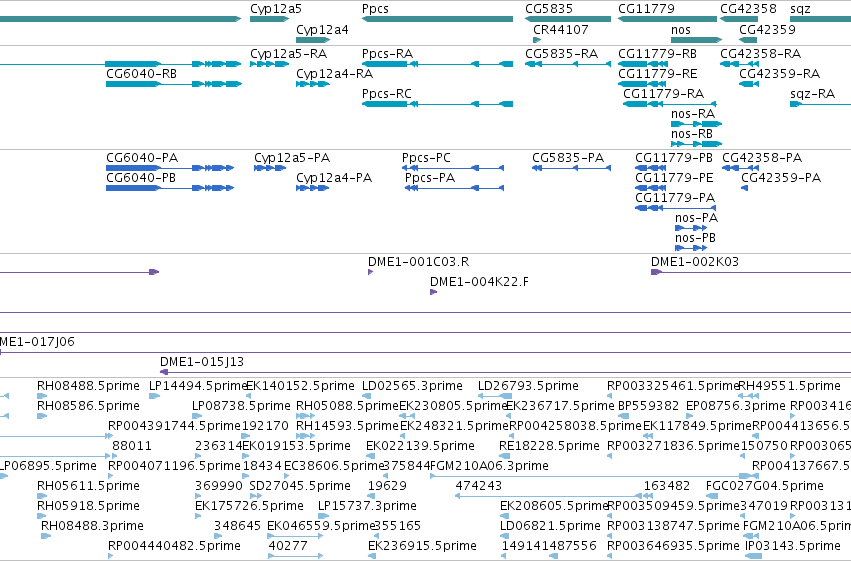Select the CG6040-RB transcript label
851x561 pixels.
(x=142, y=74)
